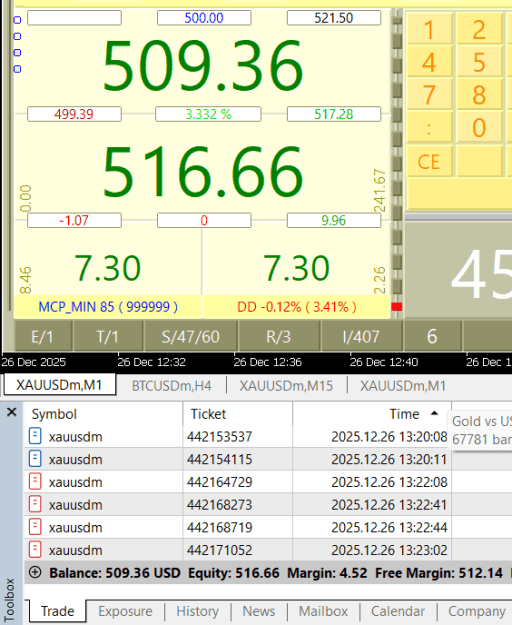This screenshot has height=625, width=512.
Task: Click the 500.00 value field
Action: (204, 18)
